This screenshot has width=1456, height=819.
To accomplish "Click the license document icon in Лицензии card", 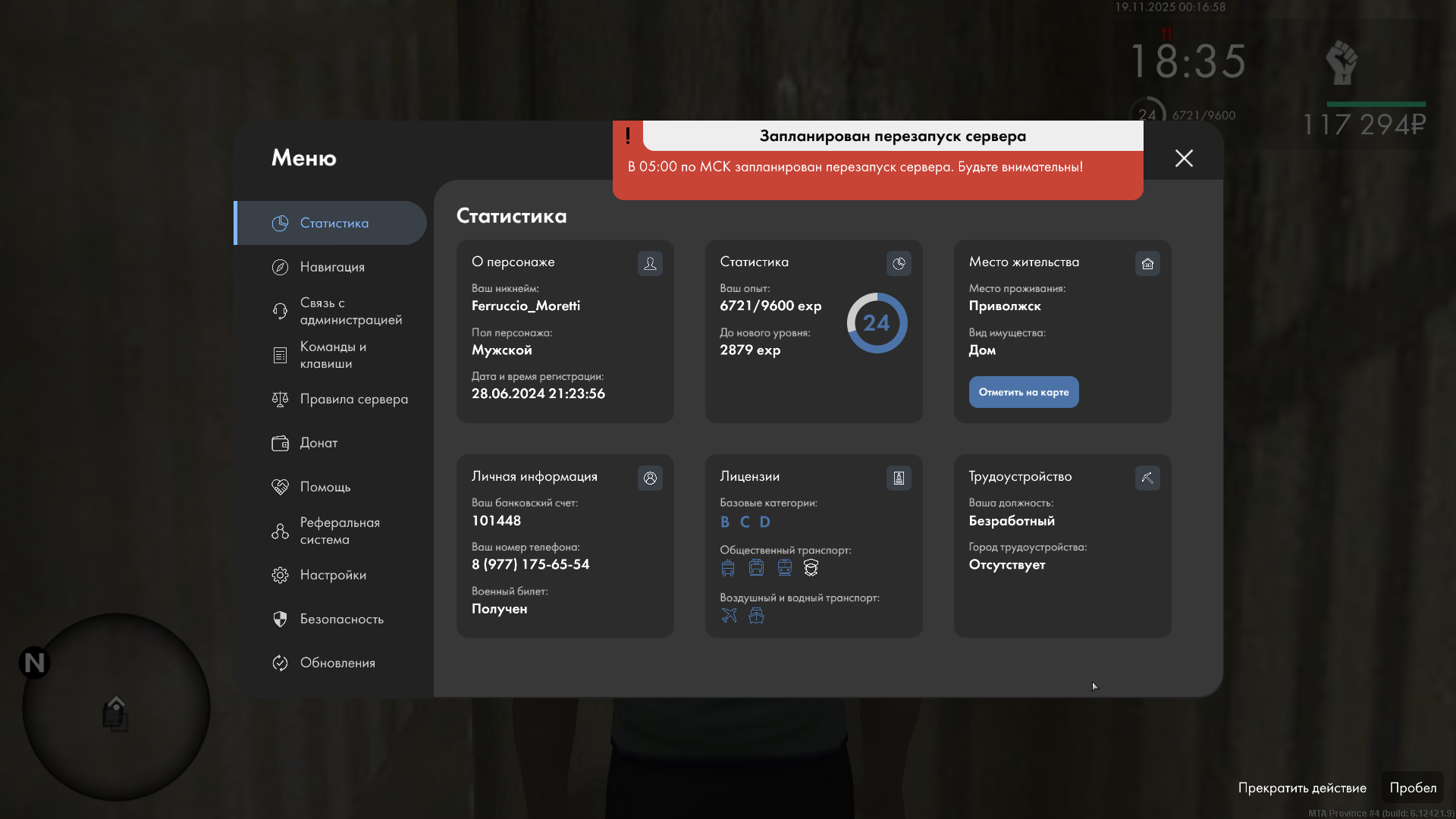I will point(899,478).
